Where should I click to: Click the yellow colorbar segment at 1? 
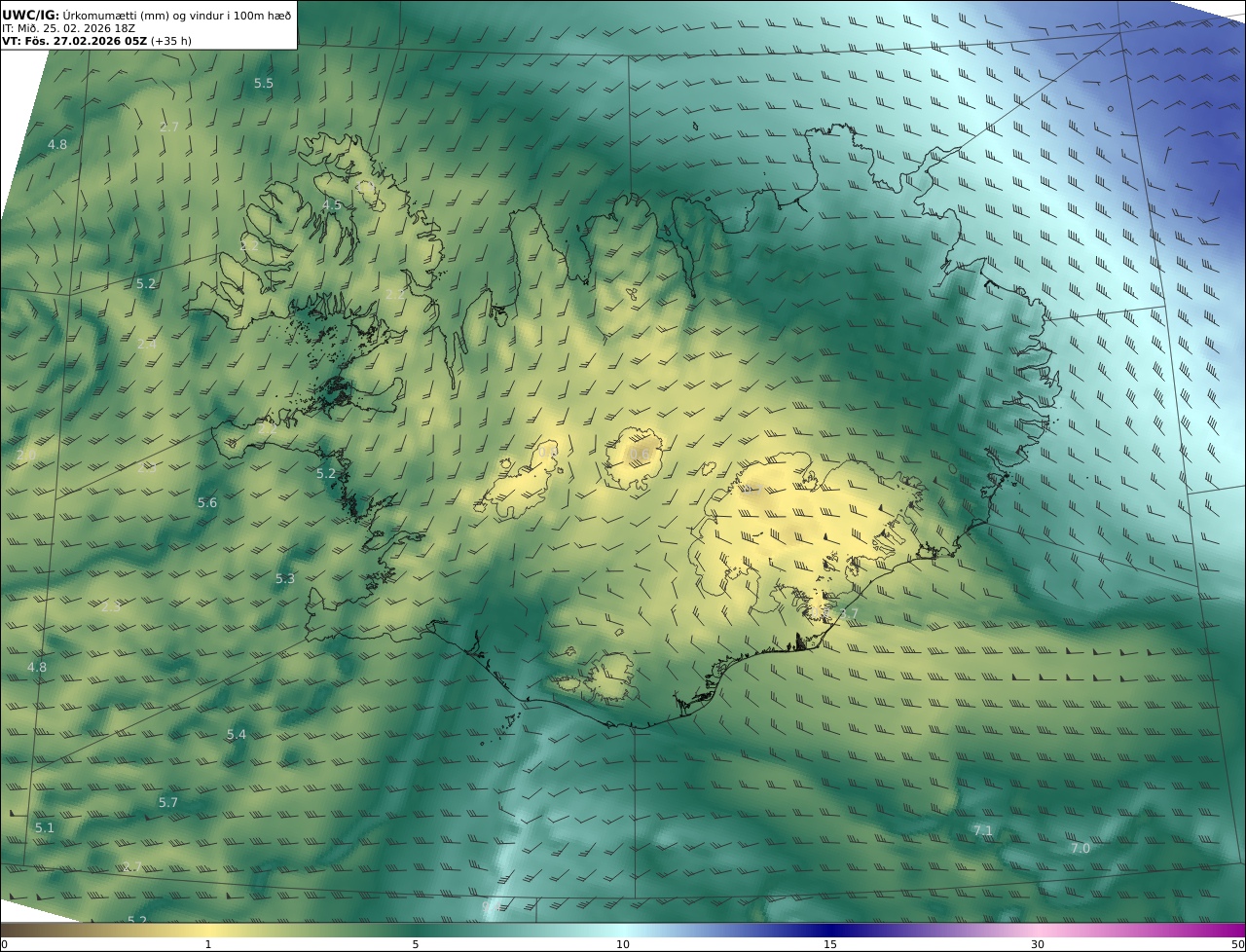(207, 931)
